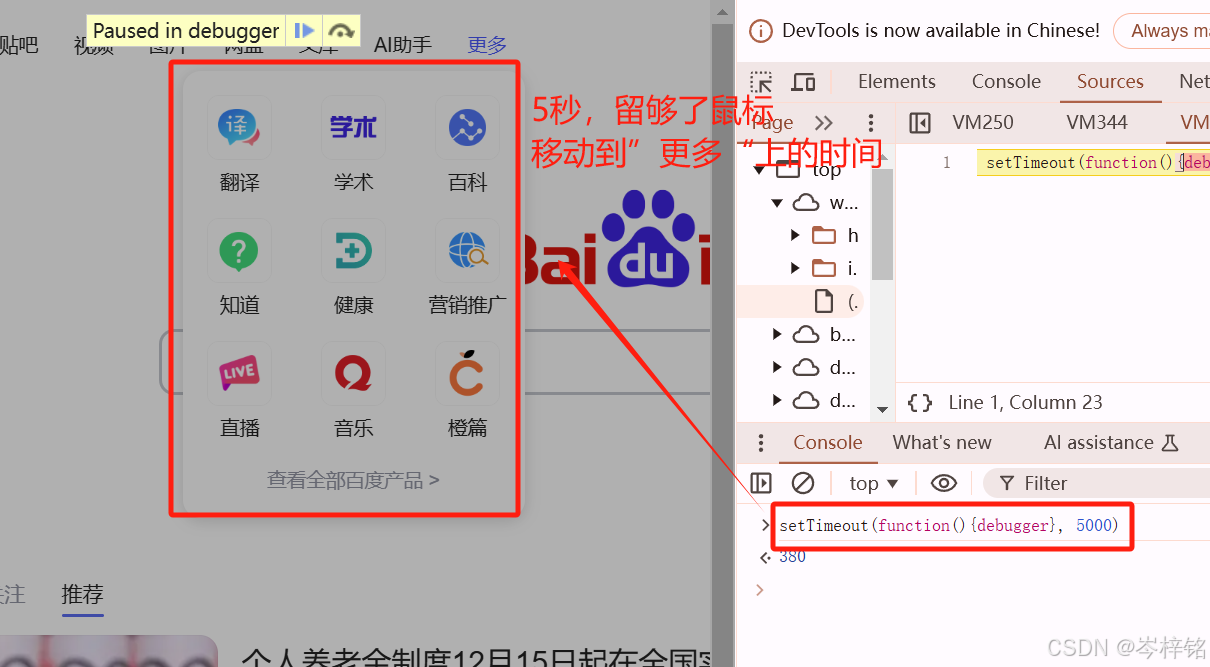
Task: Open the 百科 encyclopedia app icon
Action: 467,127
